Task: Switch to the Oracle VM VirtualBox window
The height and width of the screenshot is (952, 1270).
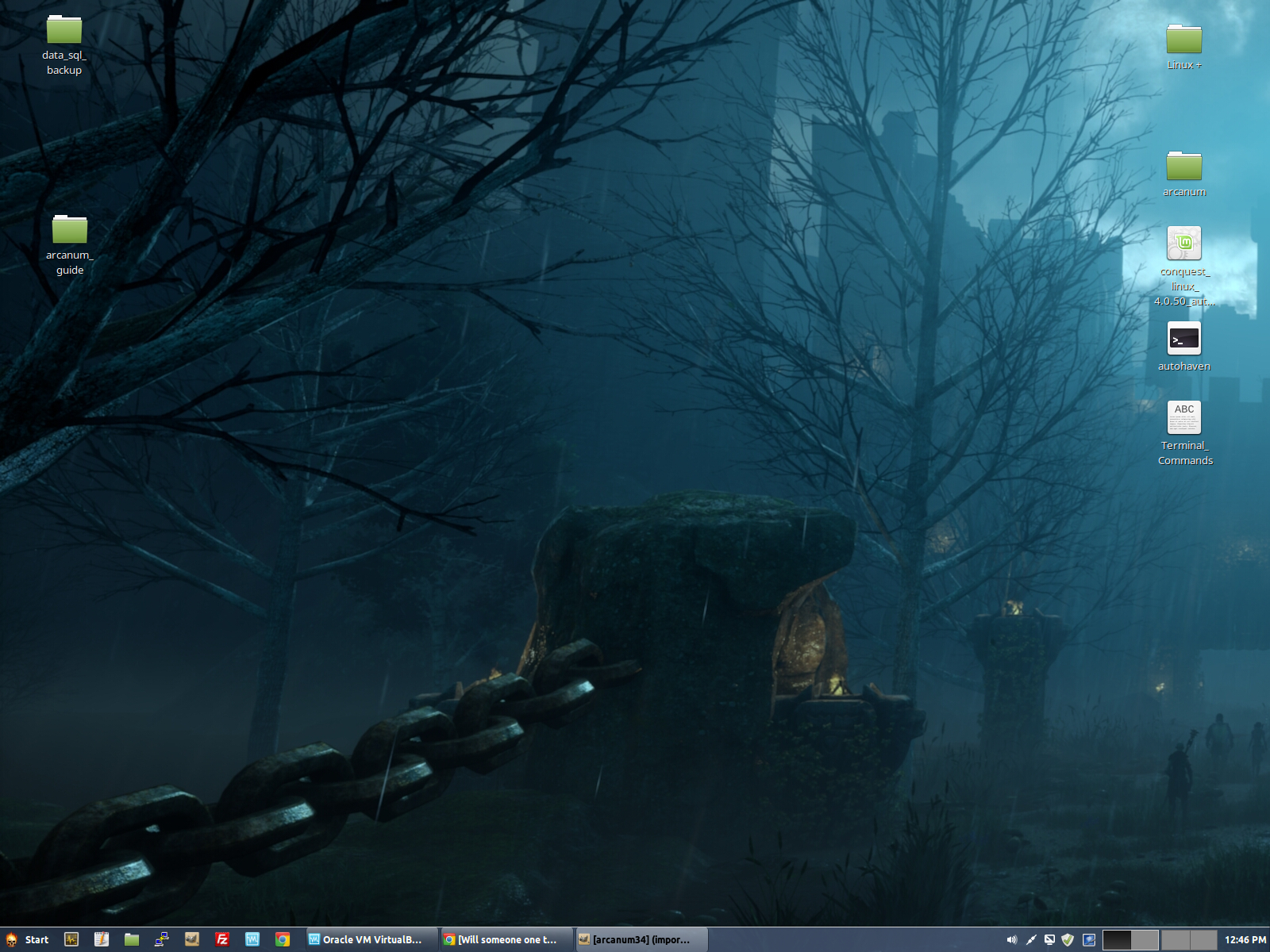Action: [371, 939]
